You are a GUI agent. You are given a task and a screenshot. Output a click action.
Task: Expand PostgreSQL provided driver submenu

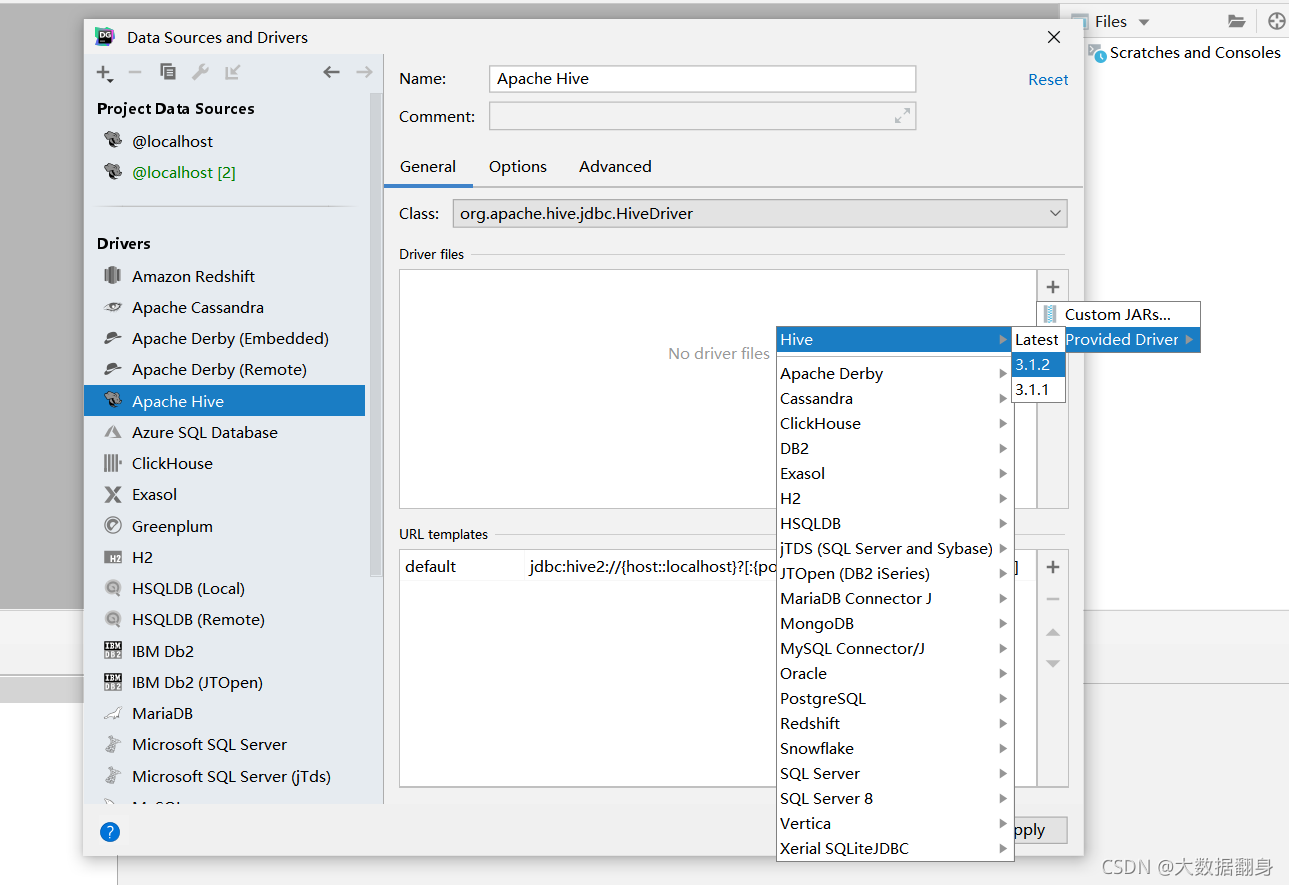pos(894,698)
